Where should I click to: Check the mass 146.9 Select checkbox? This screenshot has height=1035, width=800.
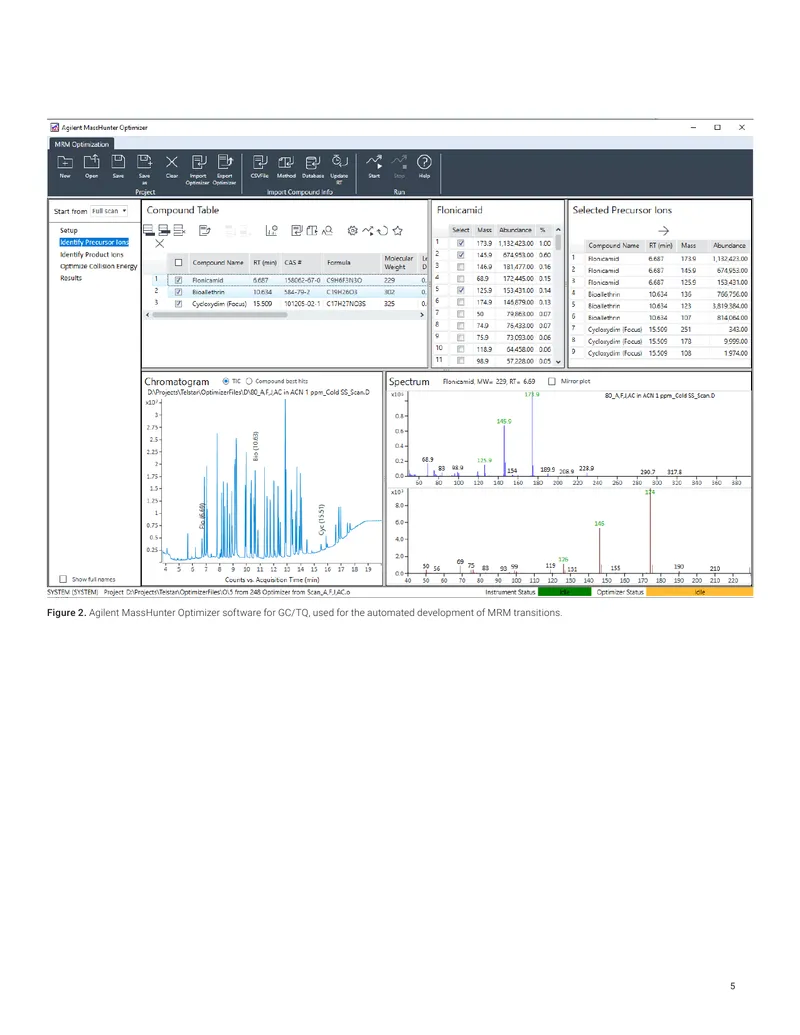(x=461, y=267)
